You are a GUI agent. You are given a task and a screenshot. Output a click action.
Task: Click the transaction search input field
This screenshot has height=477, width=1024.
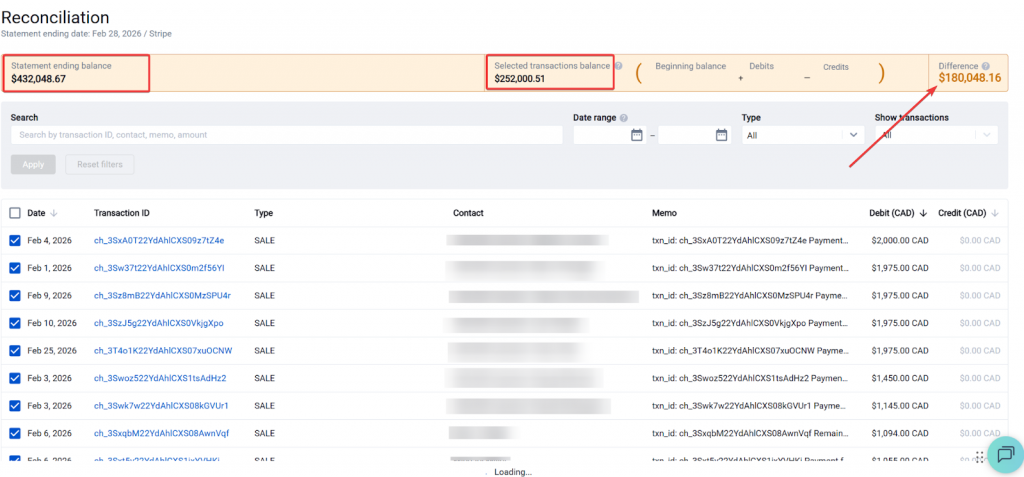(x=286, y=135)
